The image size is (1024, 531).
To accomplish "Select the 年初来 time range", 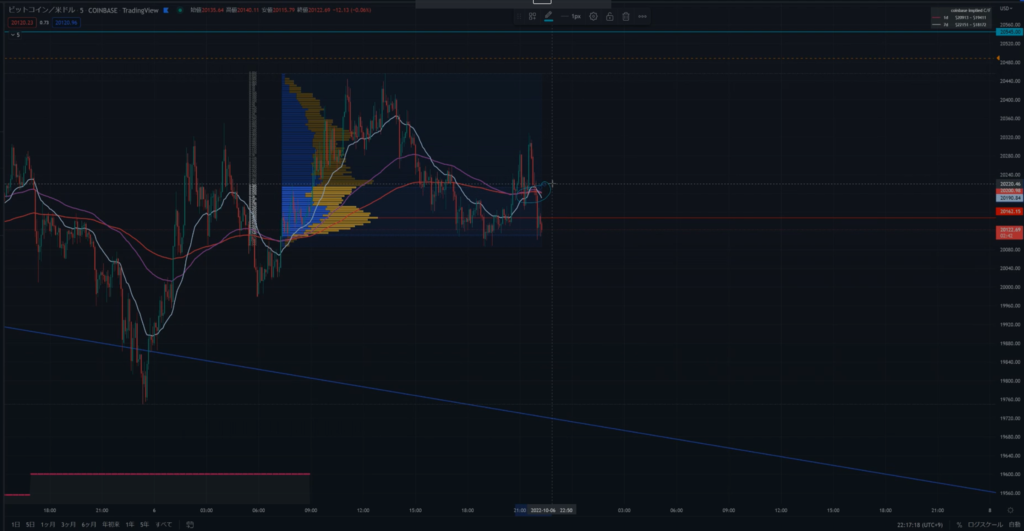I will coord(110,524).
